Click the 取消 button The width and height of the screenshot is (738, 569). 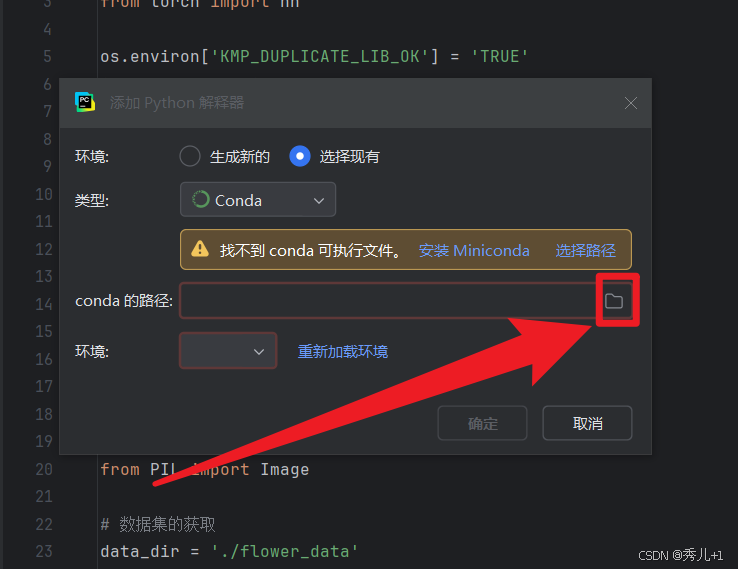587,424
